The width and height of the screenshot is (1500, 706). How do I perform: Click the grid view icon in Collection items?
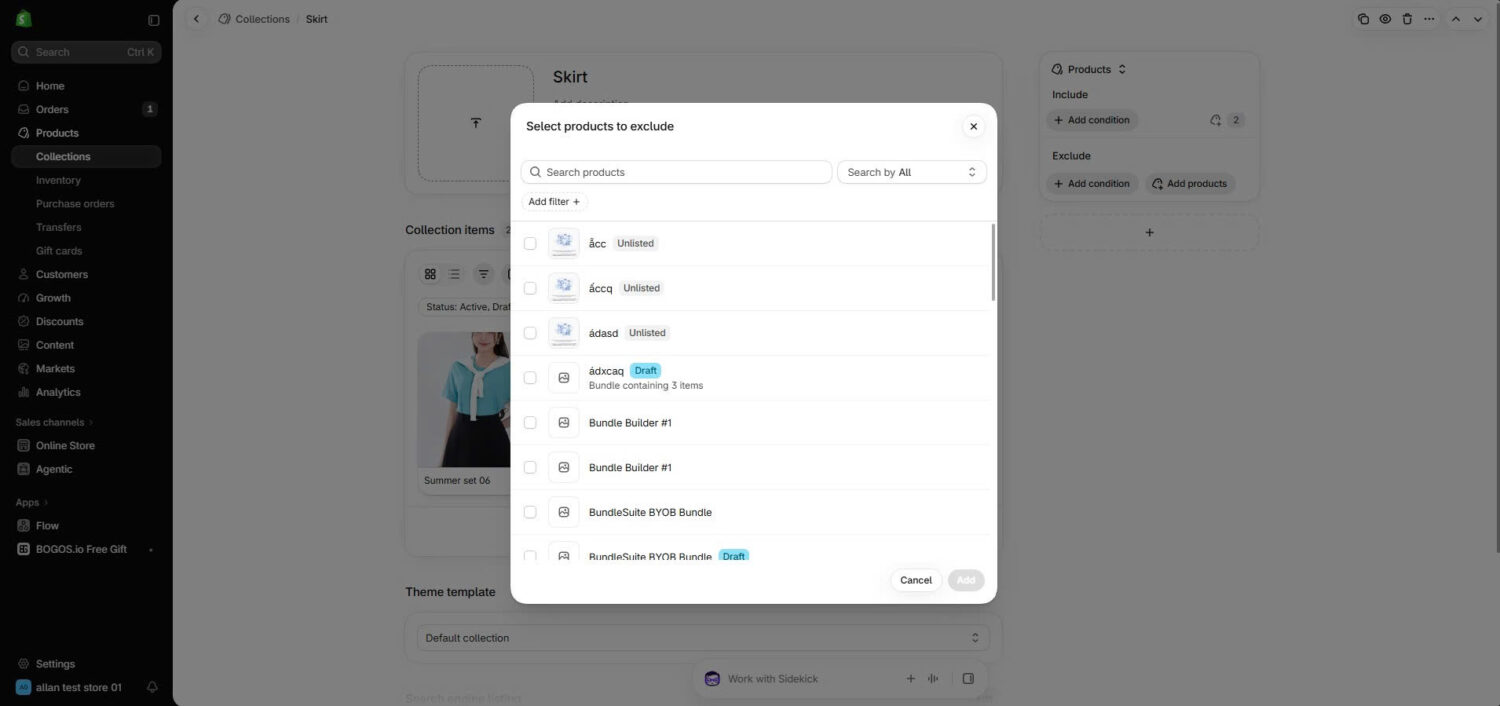pyautogui.click(x=430, y=274)
